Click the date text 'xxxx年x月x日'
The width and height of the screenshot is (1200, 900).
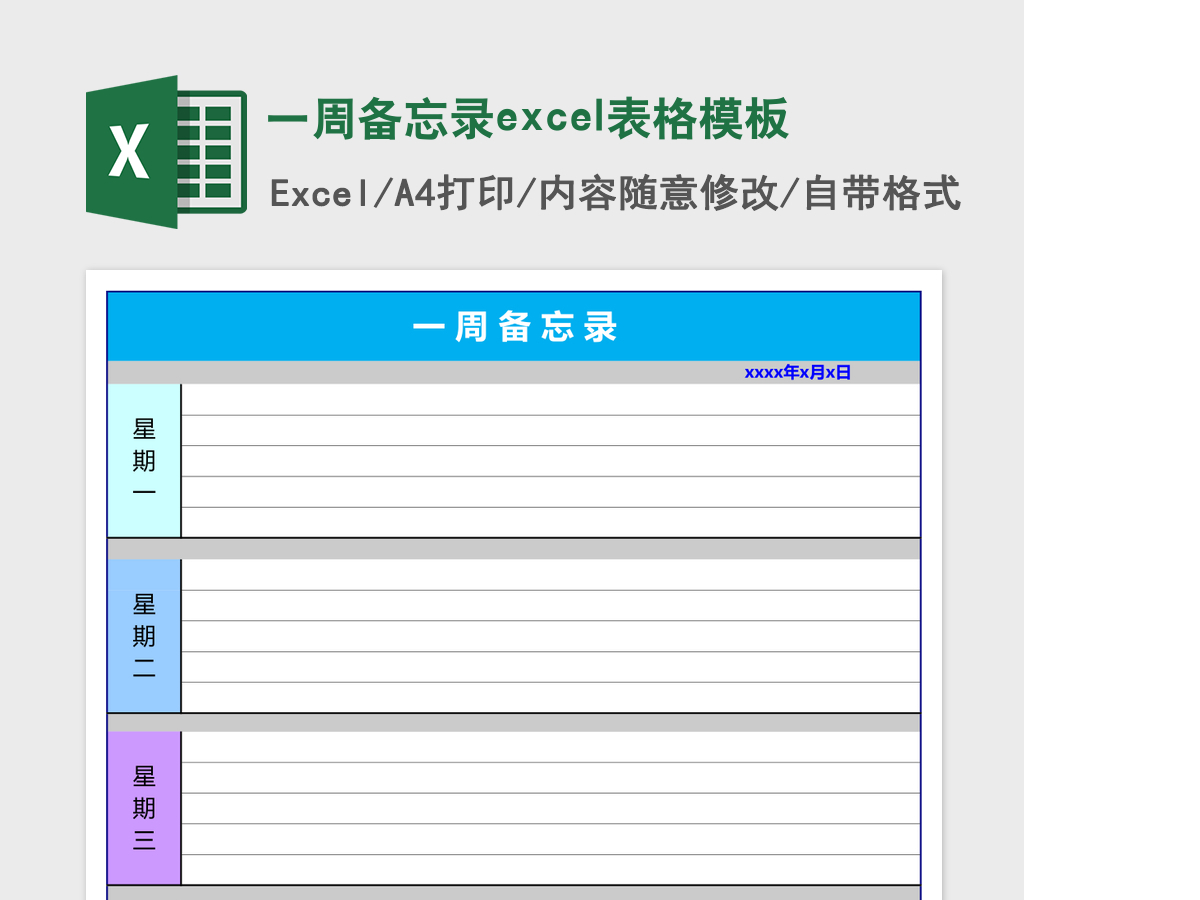797,373
